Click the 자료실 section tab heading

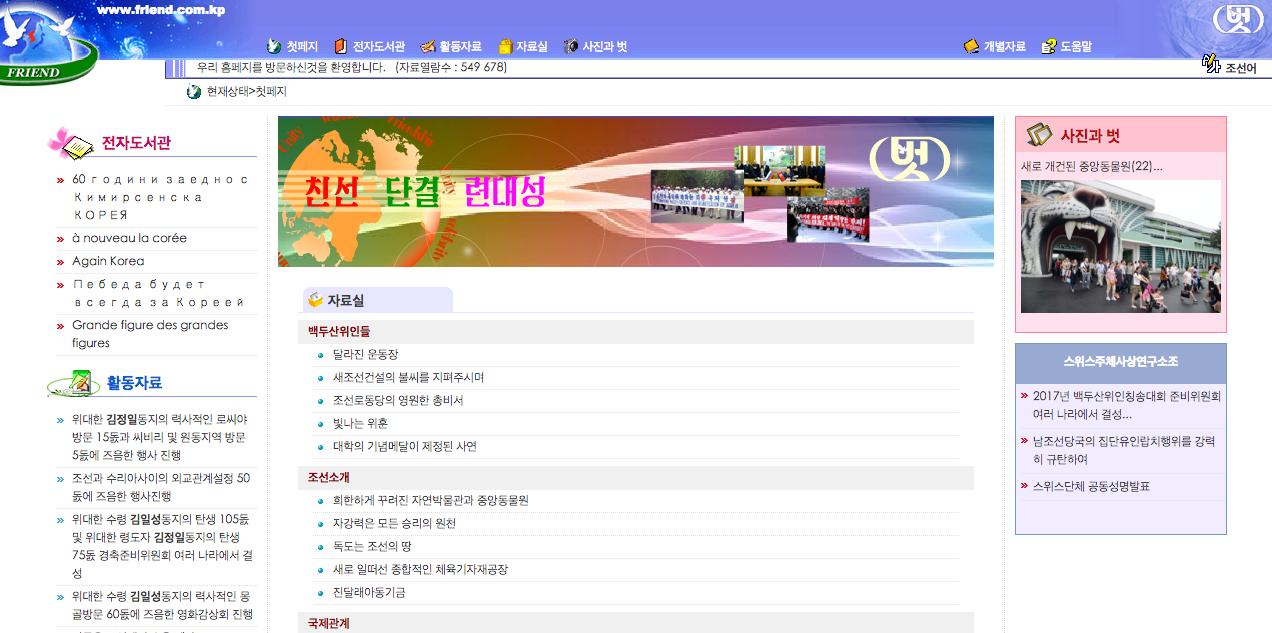point(345,300)
